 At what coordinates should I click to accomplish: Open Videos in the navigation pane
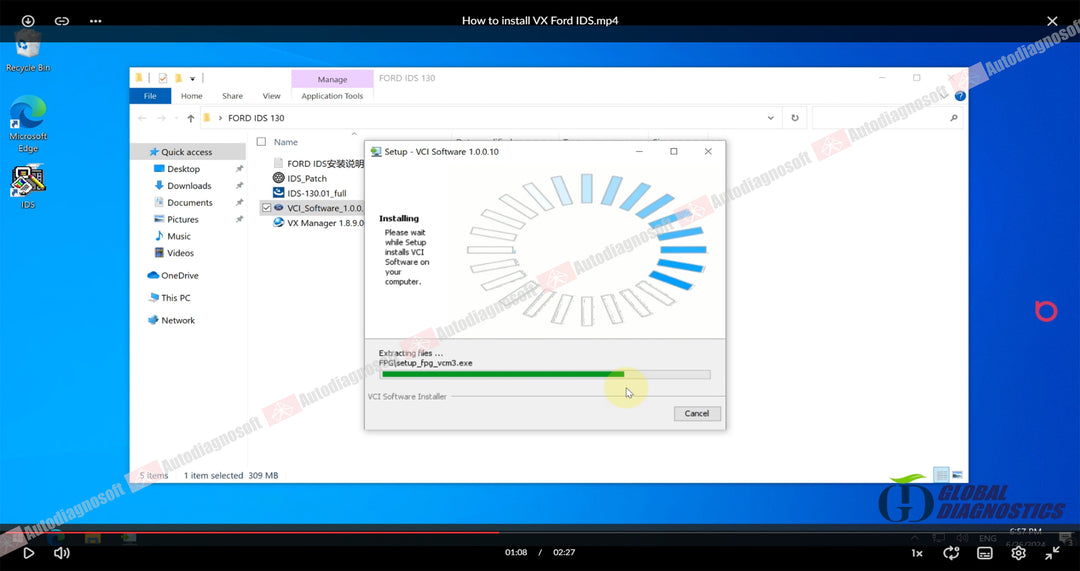coord(180,253)
